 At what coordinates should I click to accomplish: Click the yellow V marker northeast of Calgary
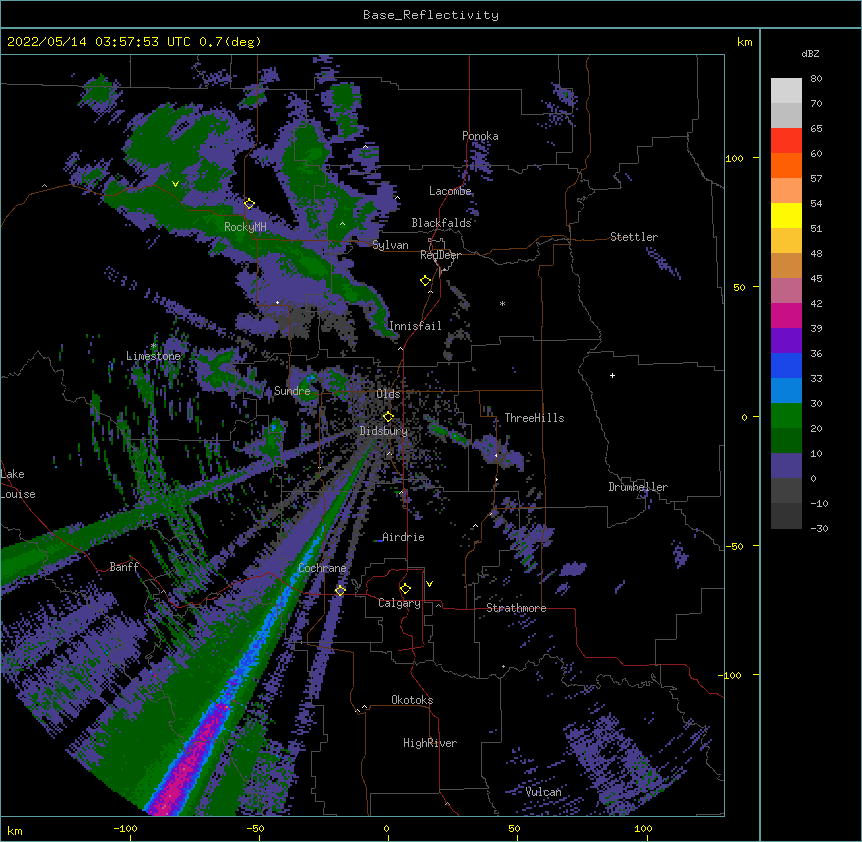coord(429,584)
